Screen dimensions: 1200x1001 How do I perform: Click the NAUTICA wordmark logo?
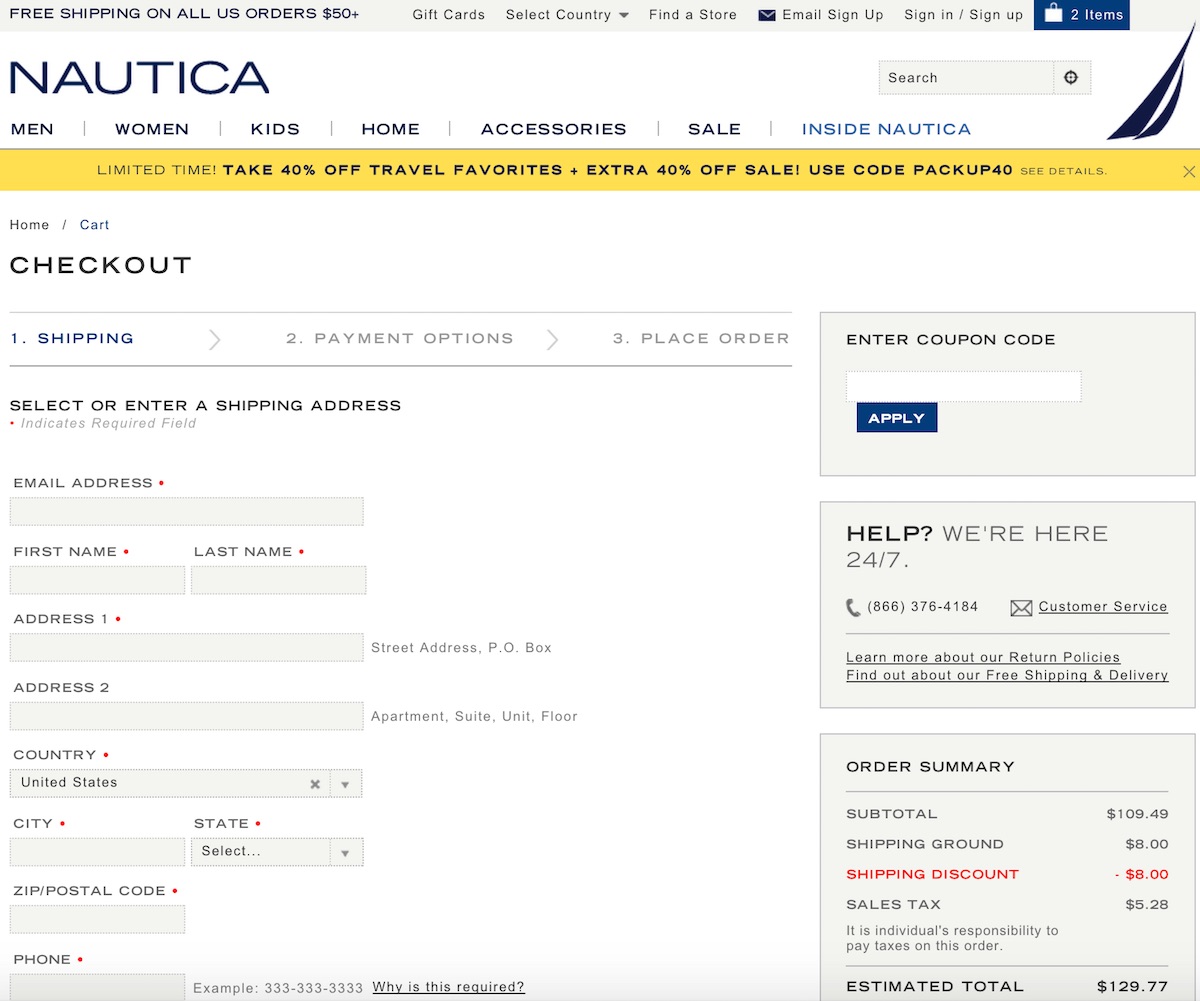[139, 78]
